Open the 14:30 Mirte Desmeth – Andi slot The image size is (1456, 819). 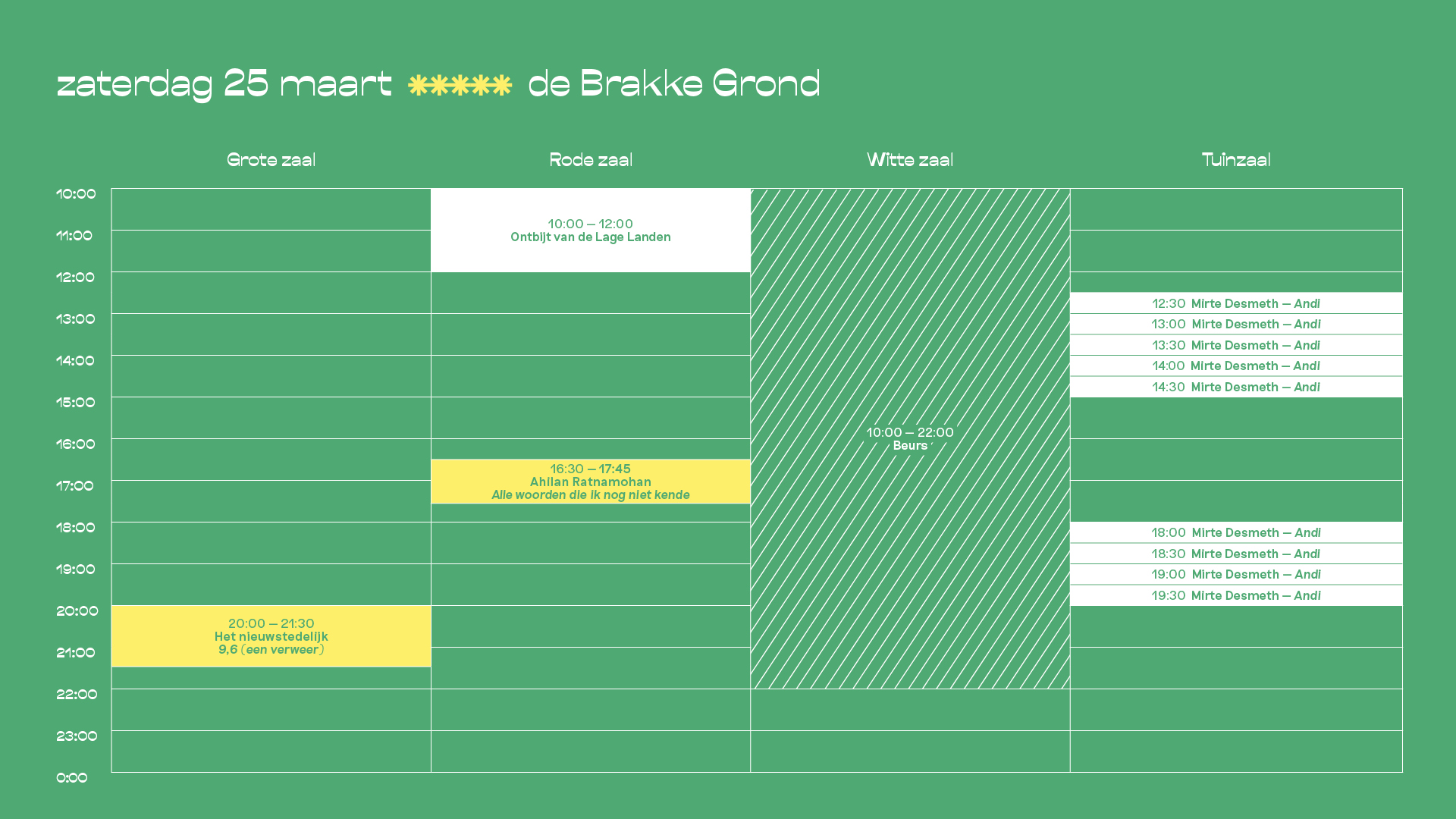pos(1236,387)
